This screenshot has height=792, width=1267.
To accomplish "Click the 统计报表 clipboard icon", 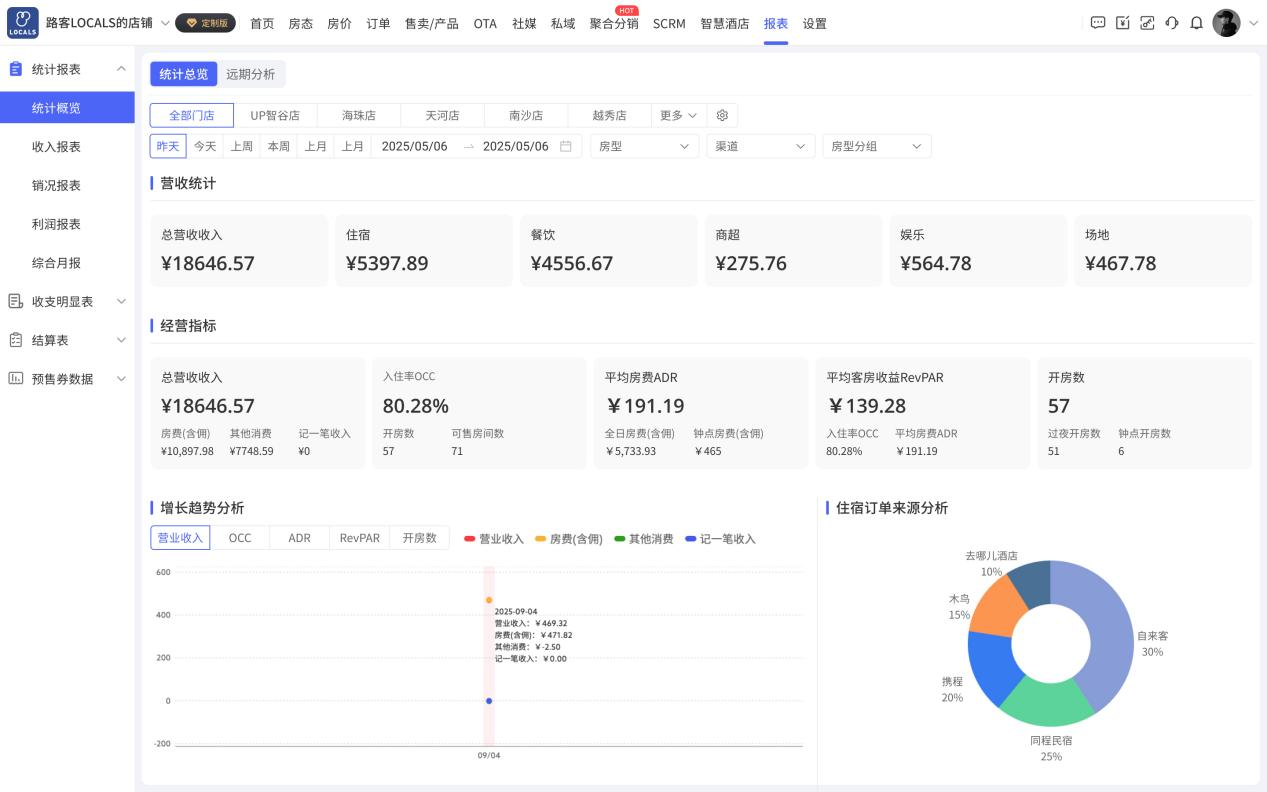I will tap(15, 69).
